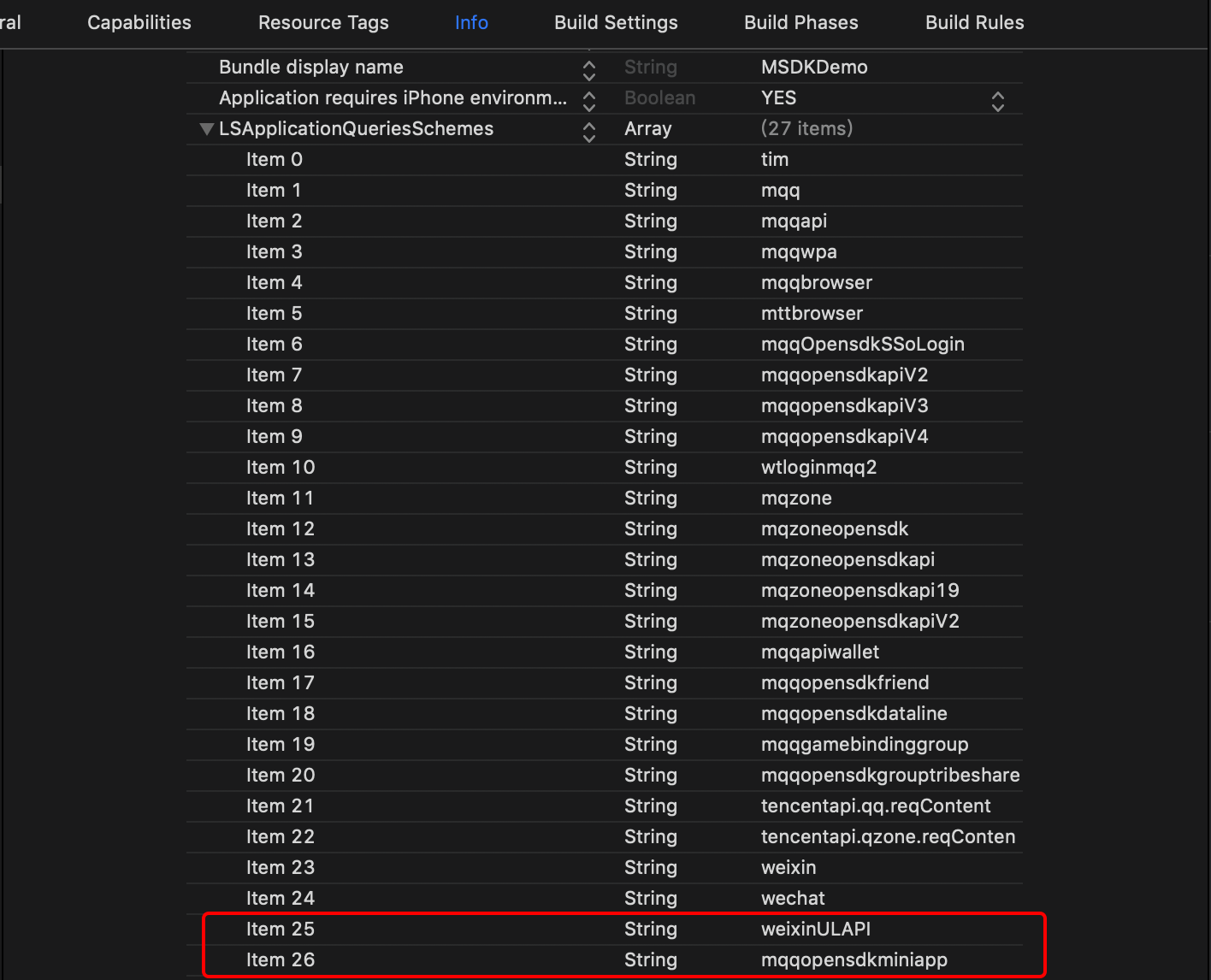
Task: Click the value mqzoneopensdkapi19
Action: click(860, 591)
